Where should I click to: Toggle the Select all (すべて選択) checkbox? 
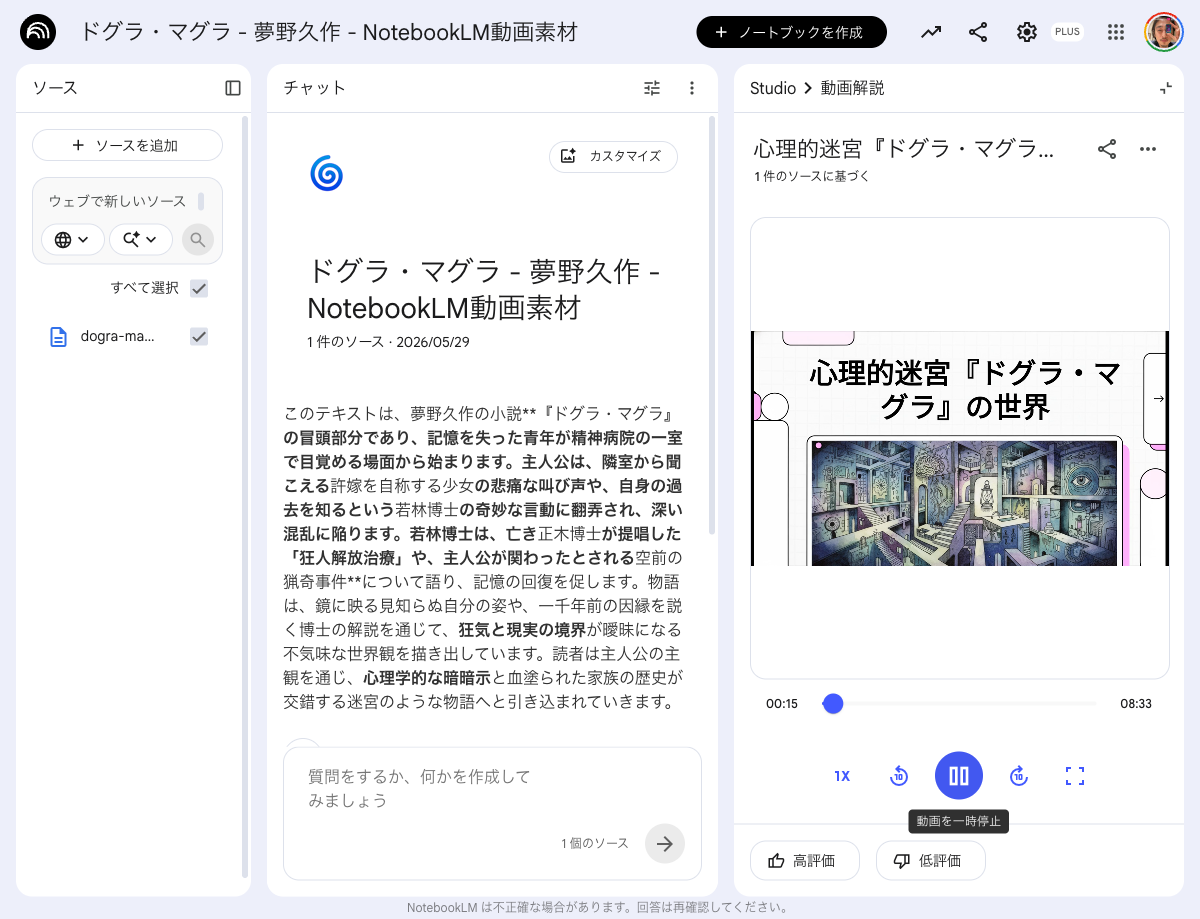(199, 288)
